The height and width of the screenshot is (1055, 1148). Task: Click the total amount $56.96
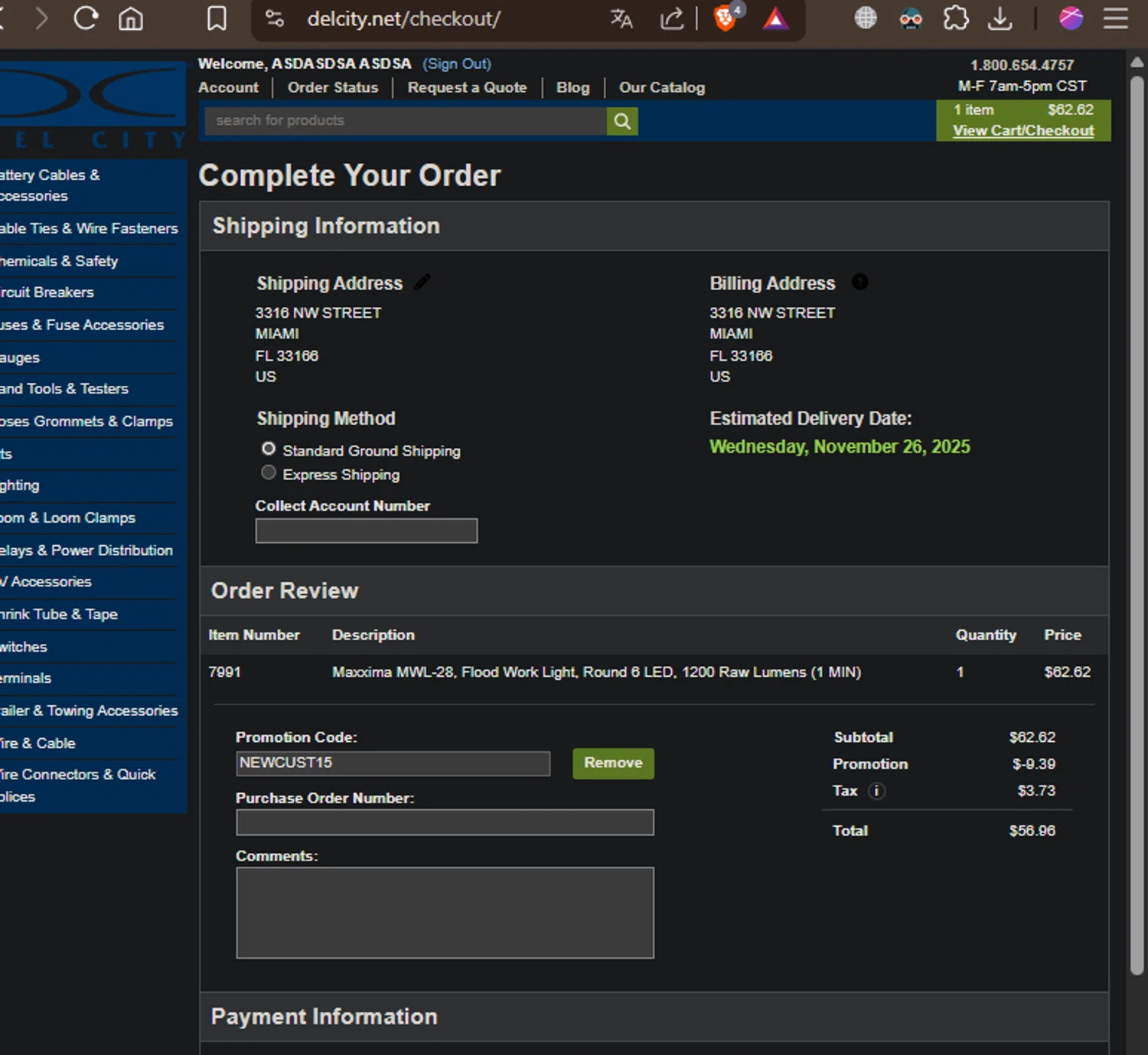(x=1032, y=831)
